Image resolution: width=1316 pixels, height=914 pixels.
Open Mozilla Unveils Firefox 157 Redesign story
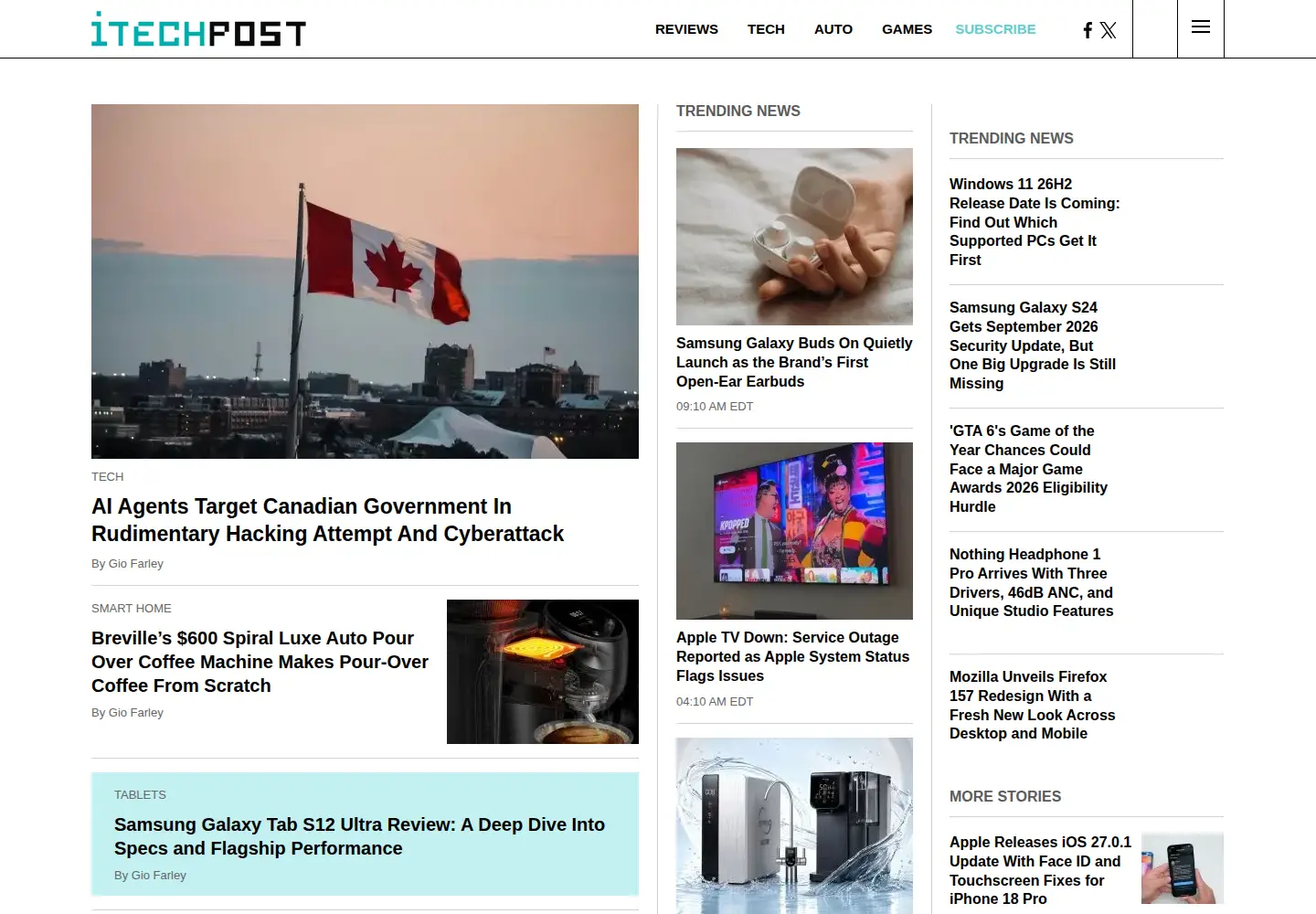(x=1032, y=705)
